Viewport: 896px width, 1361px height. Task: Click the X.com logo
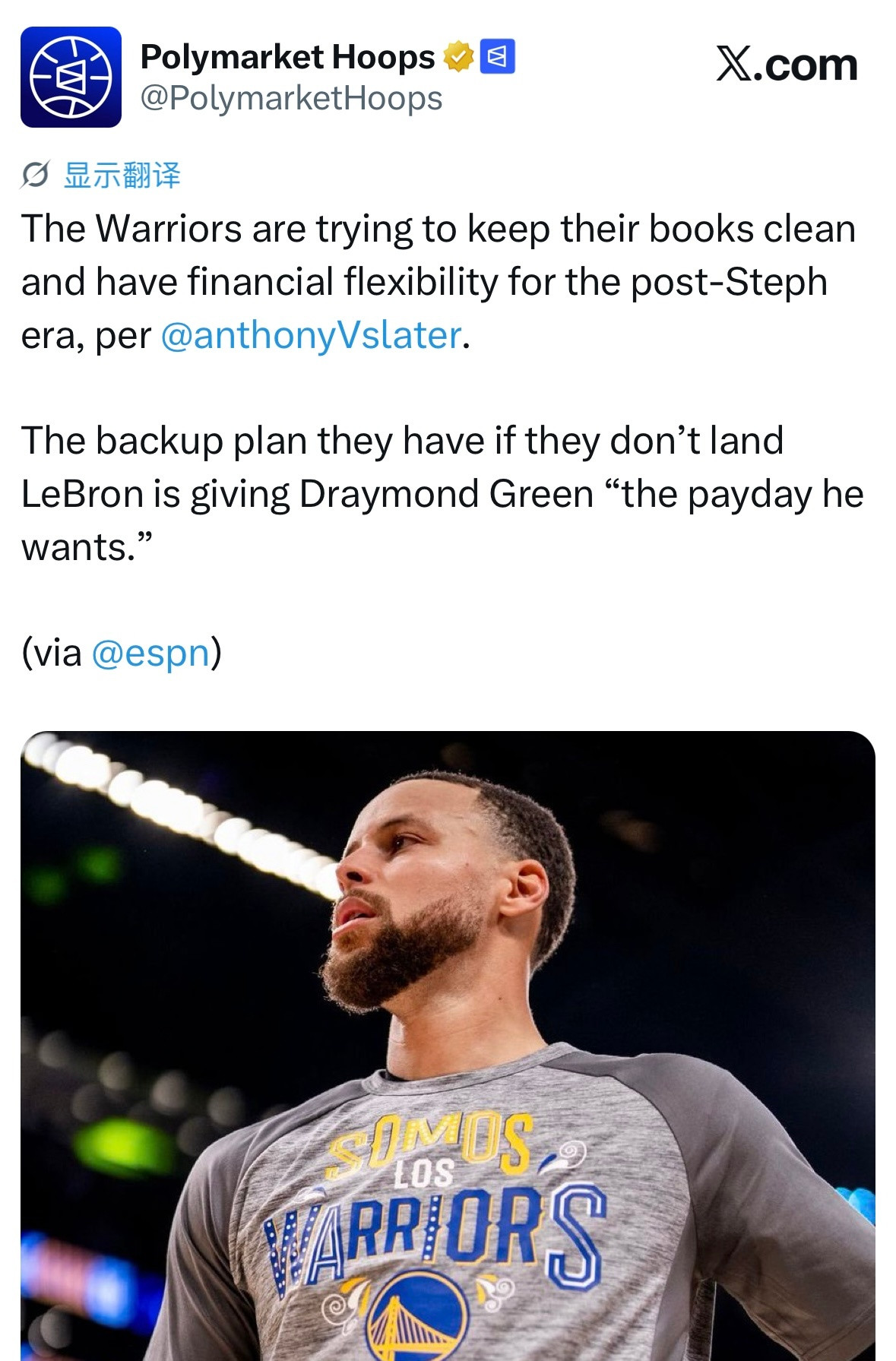787,64
